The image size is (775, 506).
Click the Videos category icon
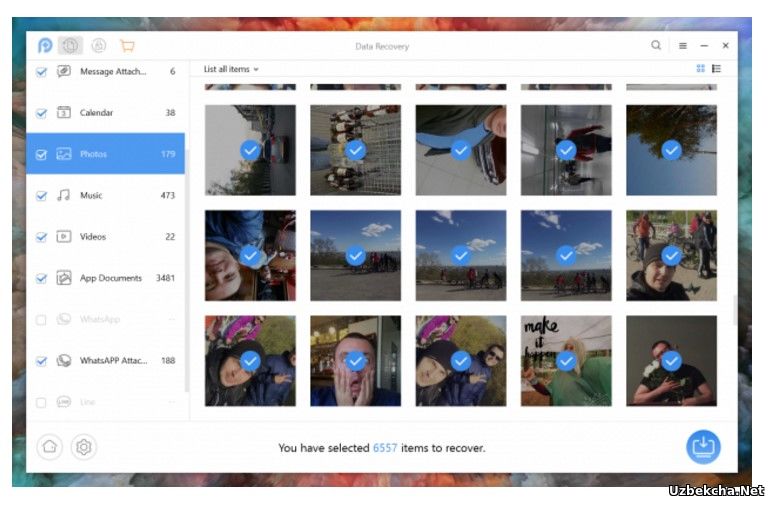pyautogui.click(x=64, y=237)
